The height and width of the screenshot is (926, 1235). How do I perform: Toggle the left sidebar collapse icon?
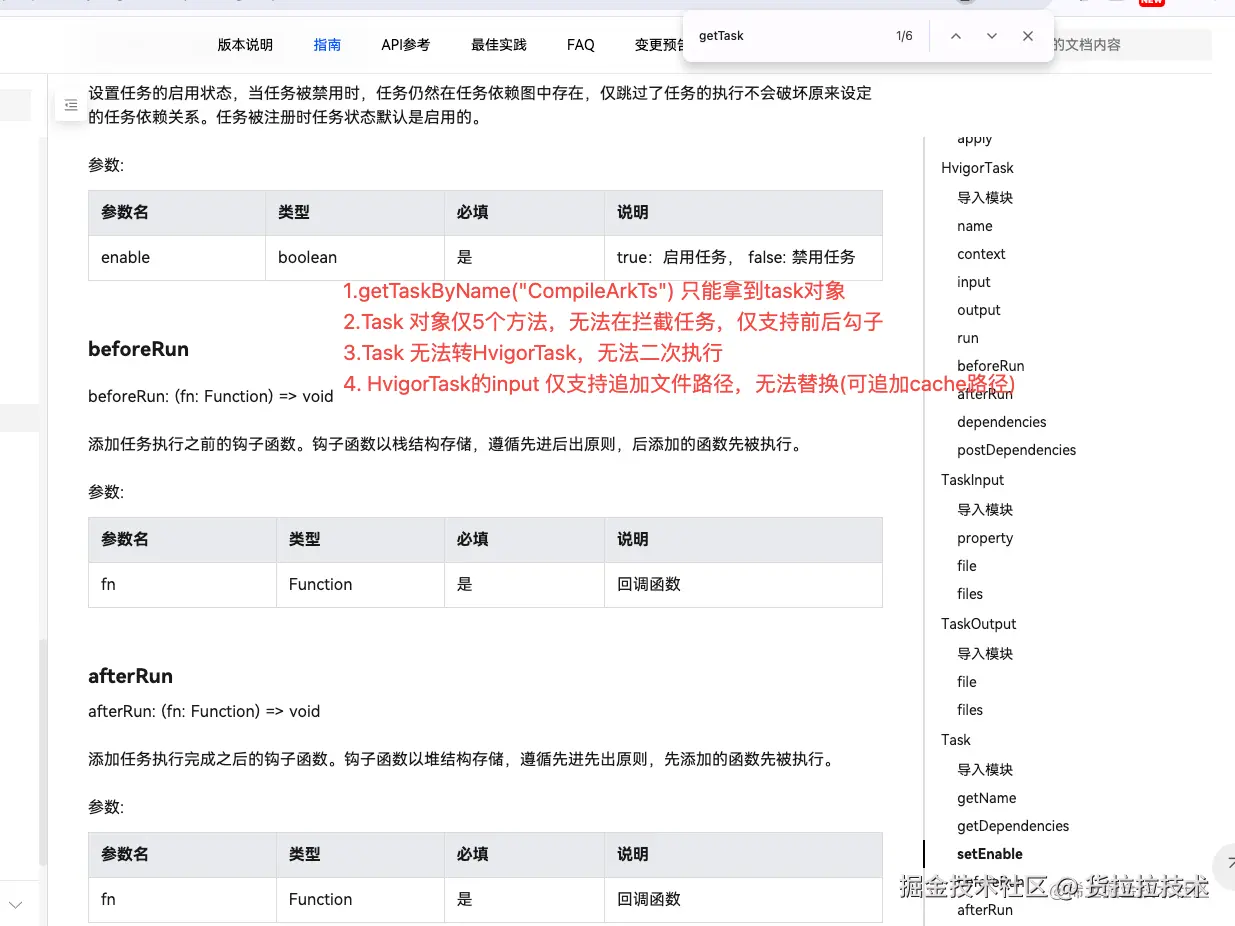pyautogui.click(x=70, y=105)
